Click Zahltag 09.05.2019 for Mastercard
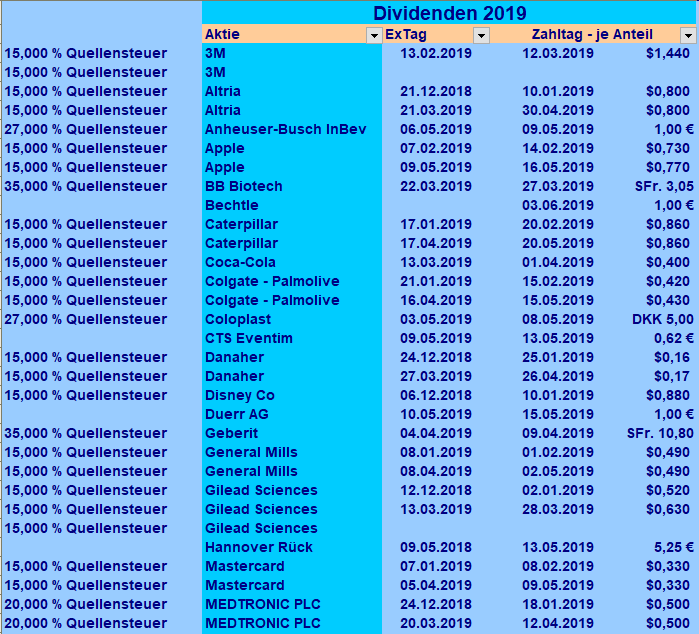The height and width of the screenshot is (634, 699). 558,585
